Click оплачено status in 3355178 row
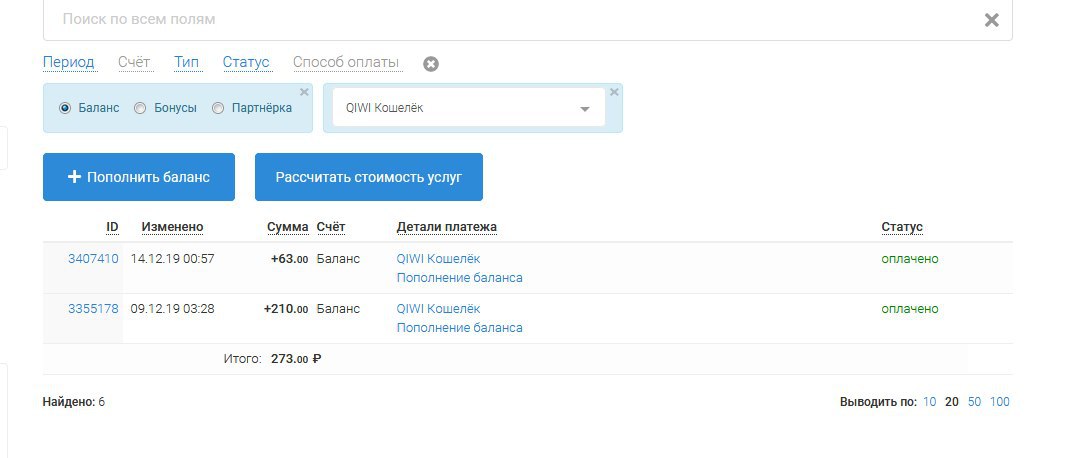The height and width of the screenshot is (458, 1067). click(910, 309)
